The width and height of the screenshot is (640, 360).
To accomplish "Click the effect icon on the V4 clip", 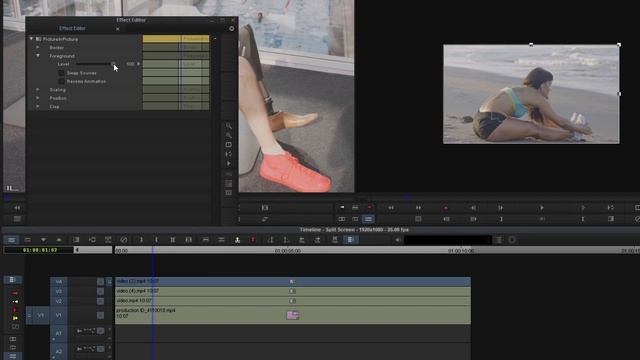I will (292, 282).
